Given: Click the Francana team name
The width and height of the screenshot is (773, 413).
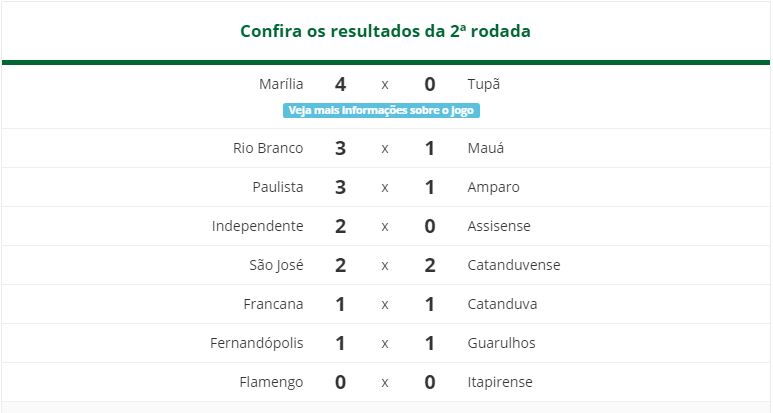Looking at the screenshot, I should 273,304.
